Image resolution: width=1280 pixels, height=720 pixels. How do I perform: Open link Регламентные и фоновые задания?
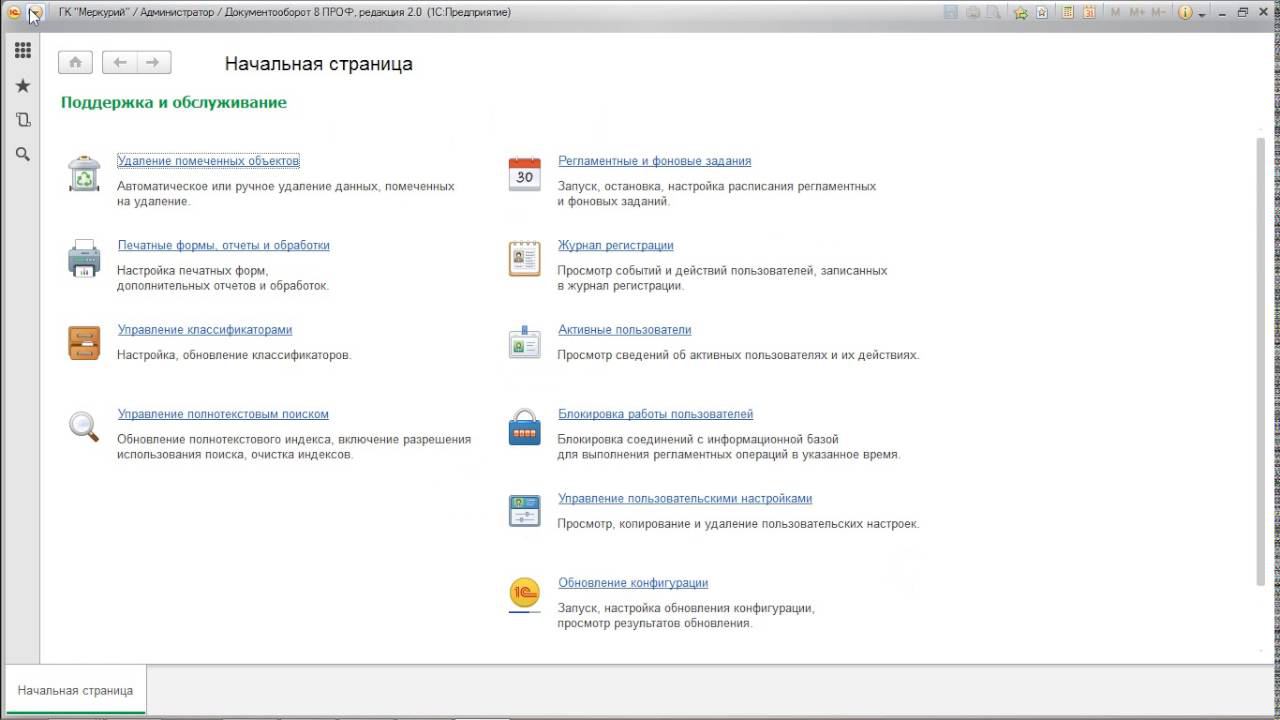tap(655, 161)
